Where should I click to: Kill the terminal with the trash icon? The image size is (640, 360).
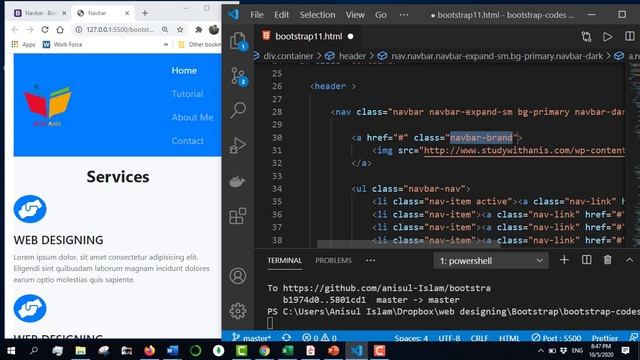[x=608, y=260]
